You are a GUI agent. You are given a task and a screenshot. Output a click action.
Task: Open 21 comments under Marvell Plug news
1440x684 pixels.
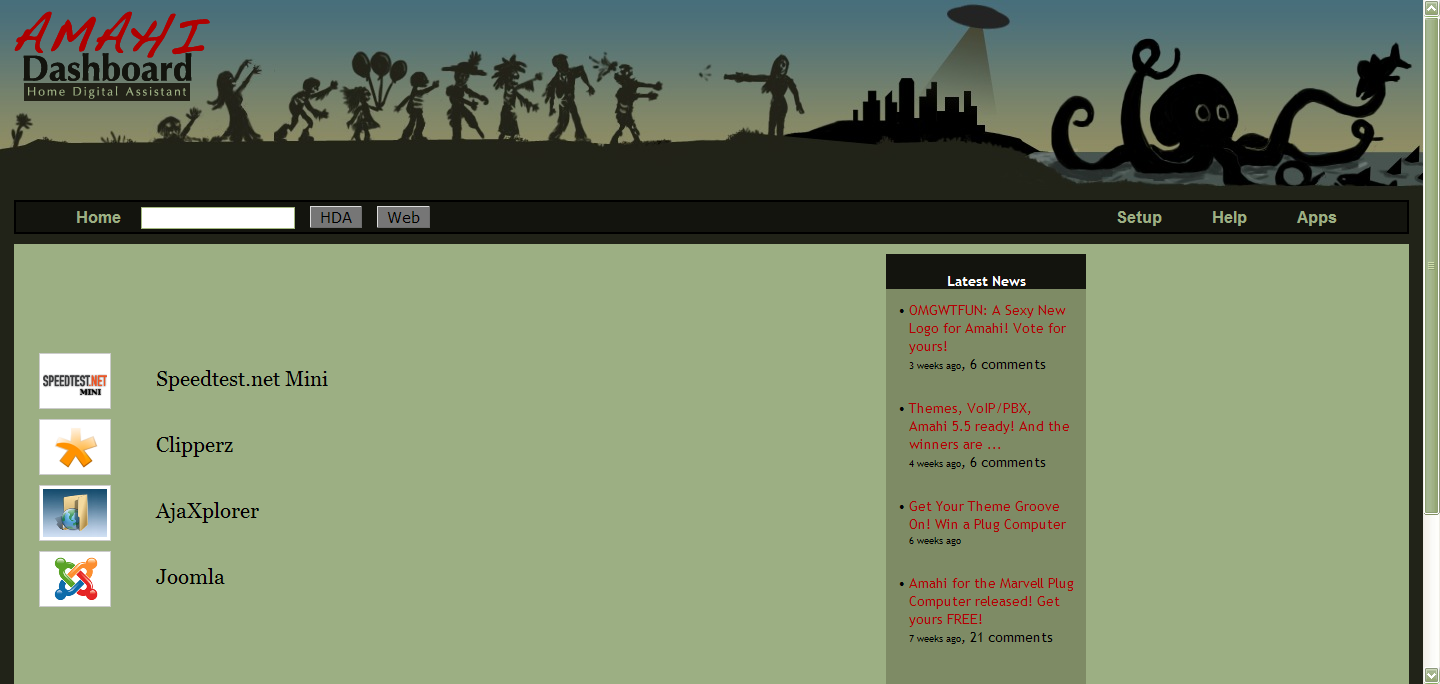coord(1011,638)
